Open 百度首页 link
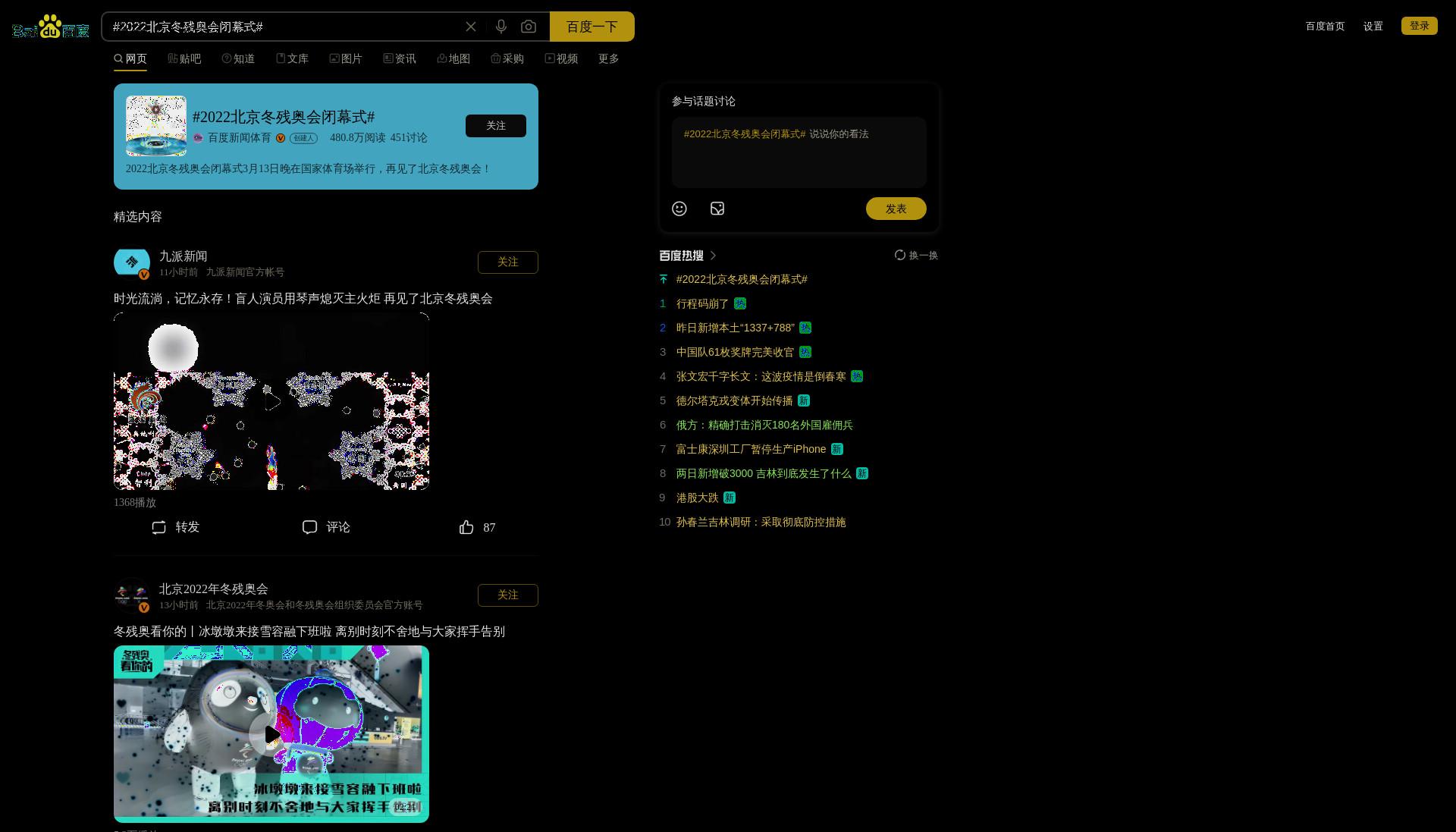 [1325, 26]
